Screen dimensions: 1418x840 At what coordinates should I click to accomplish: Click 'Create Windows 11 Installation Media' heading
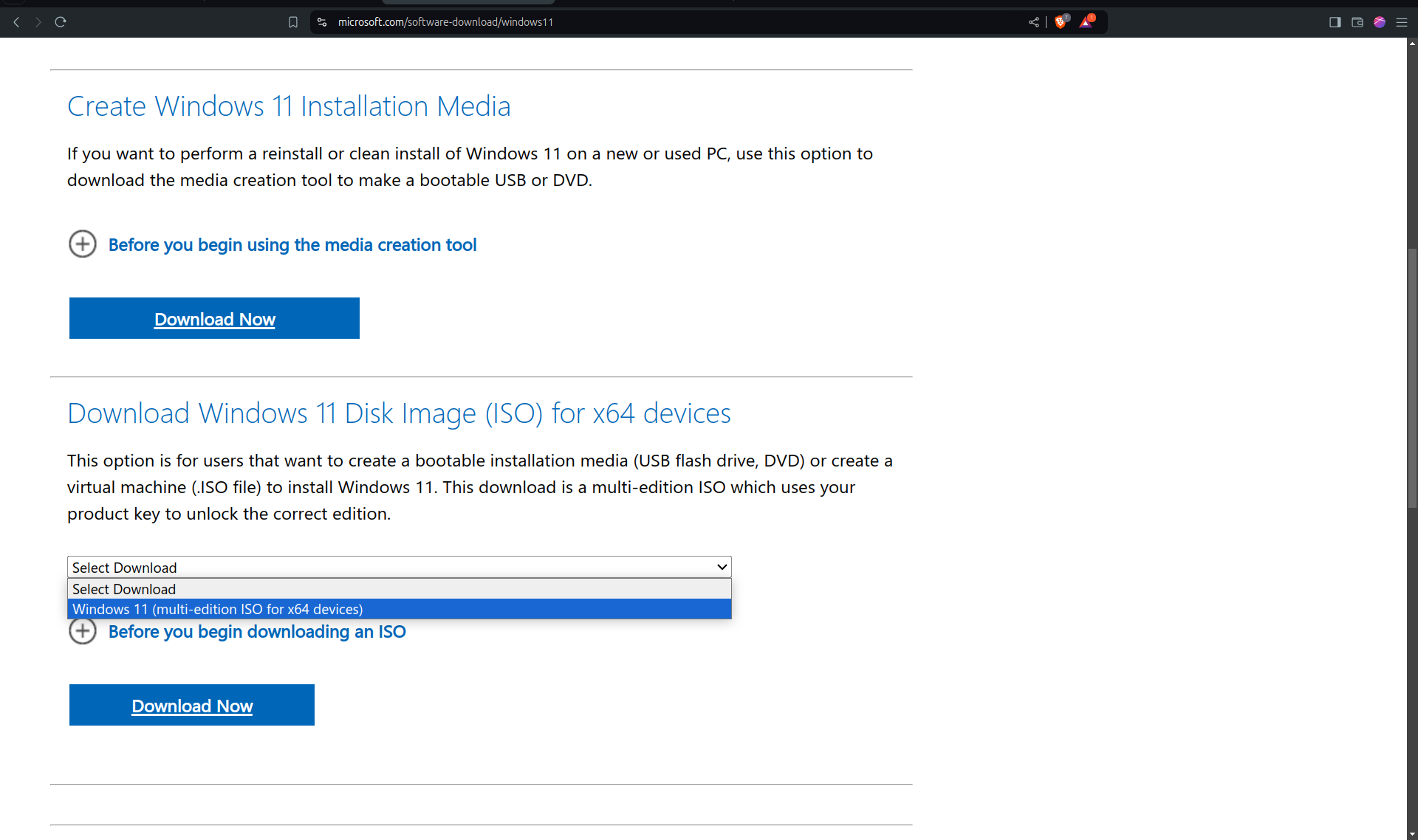point(289,106)
